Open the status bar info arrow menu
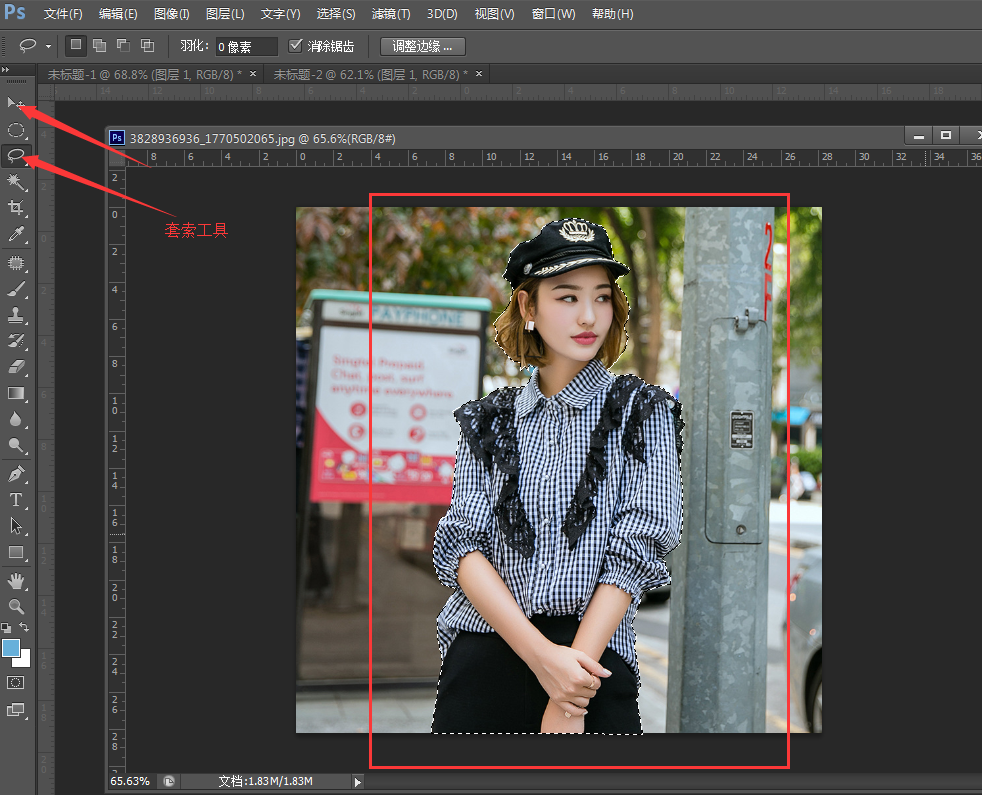 click(358, 781)
